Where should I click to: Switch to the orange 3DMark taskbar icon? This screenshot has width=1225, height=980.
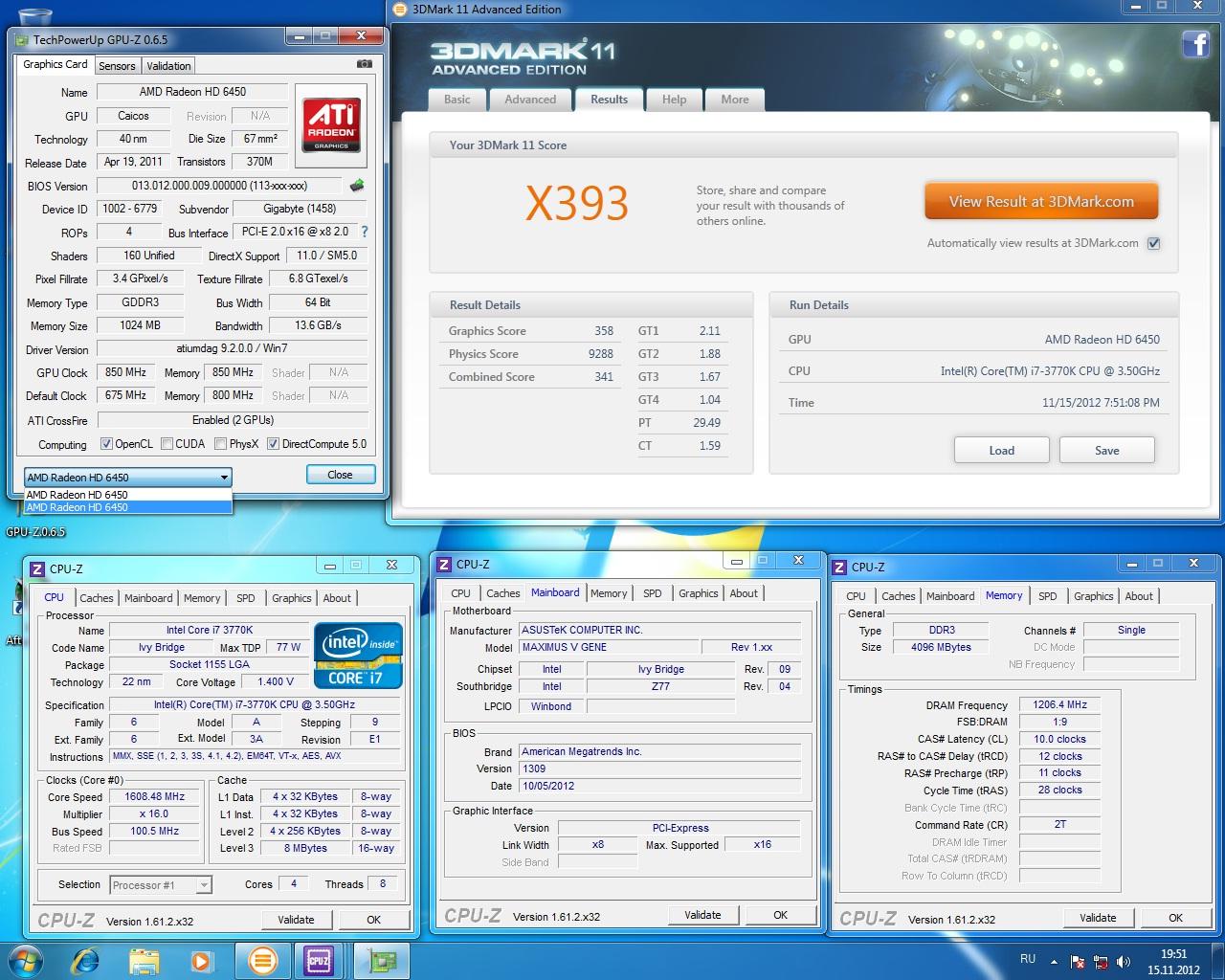pos(262,960)
